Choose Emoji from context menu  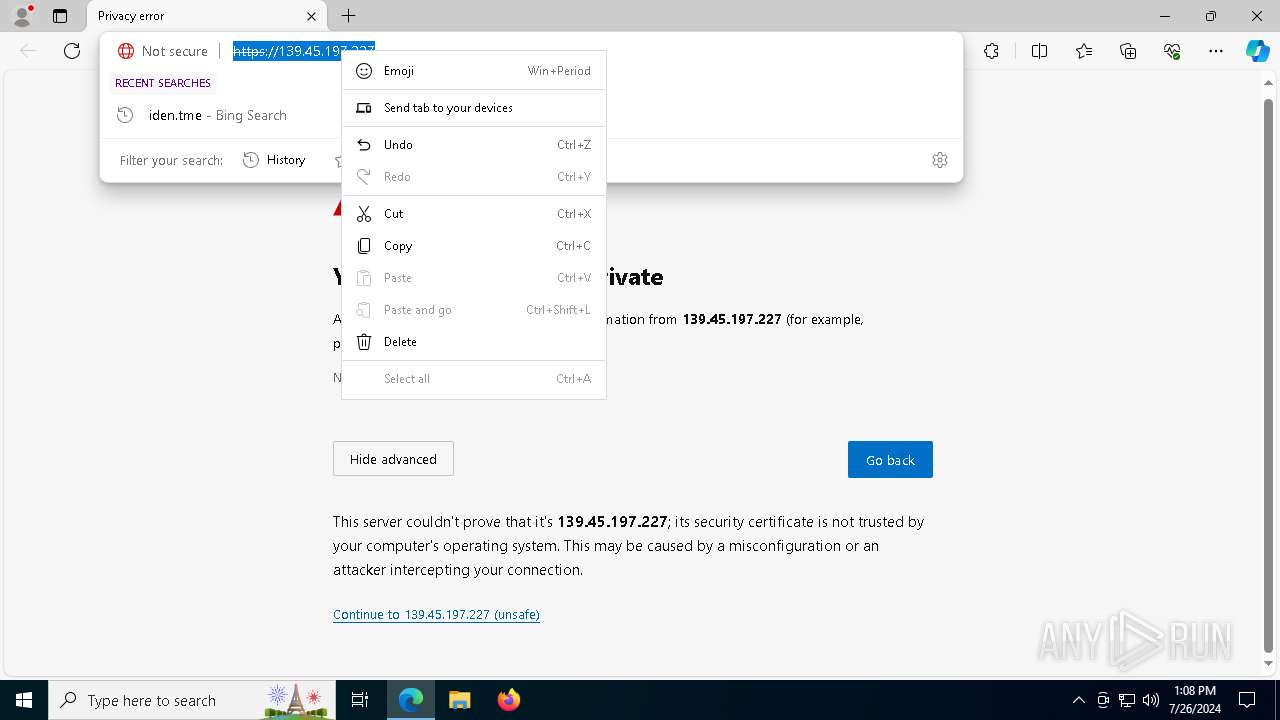[474, 71]
